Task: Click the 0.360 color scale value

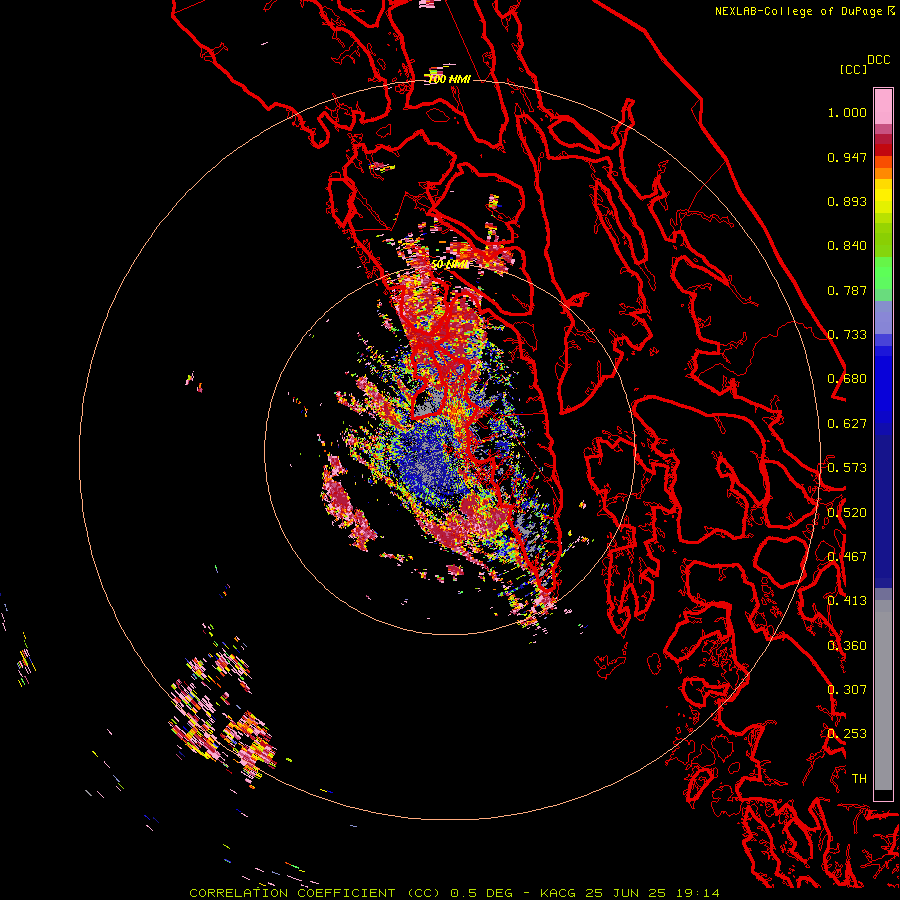Action: coord(847,646)
